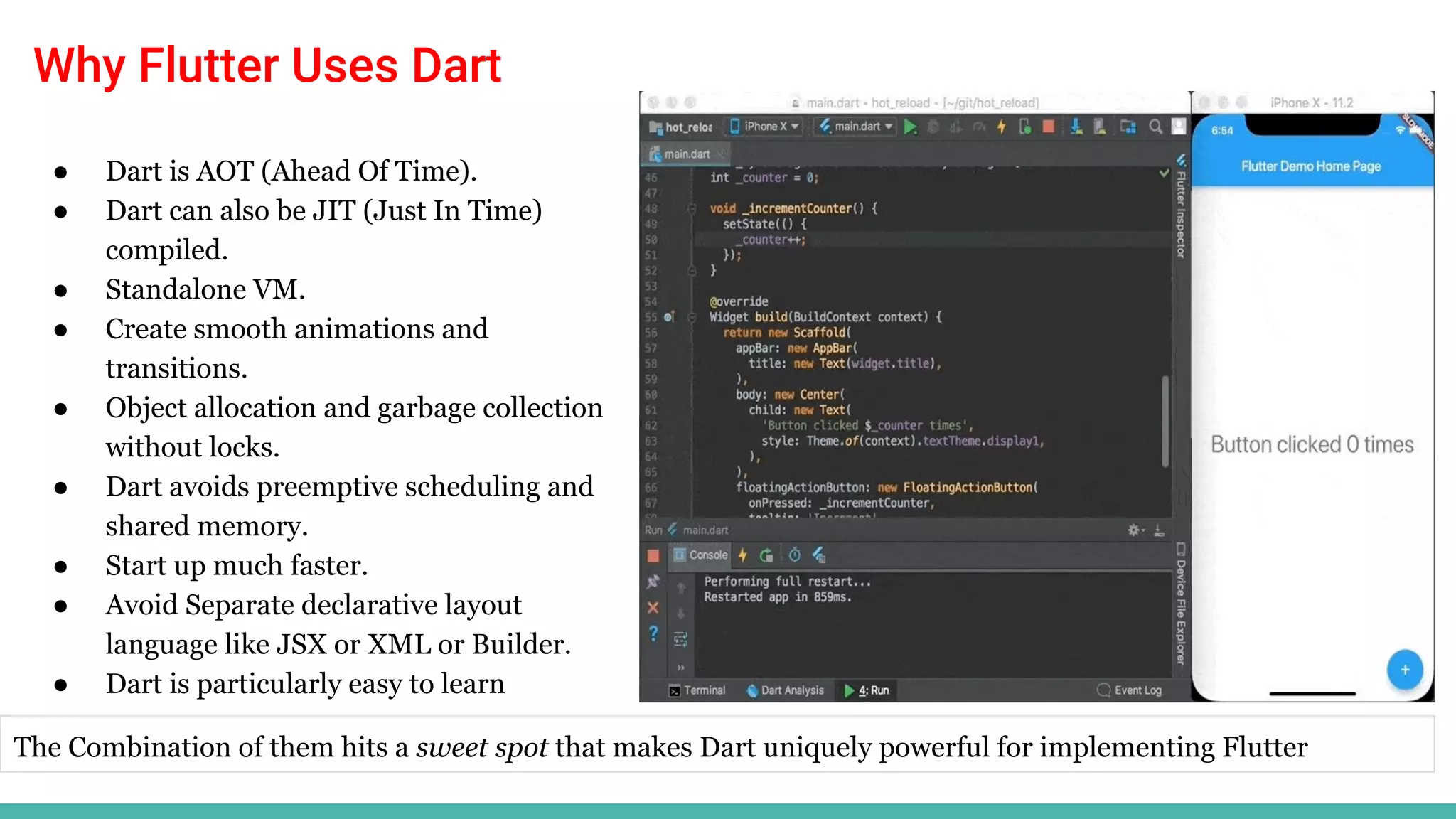
Task: Open the Terminal tool window tab
Action: point(697,690)
